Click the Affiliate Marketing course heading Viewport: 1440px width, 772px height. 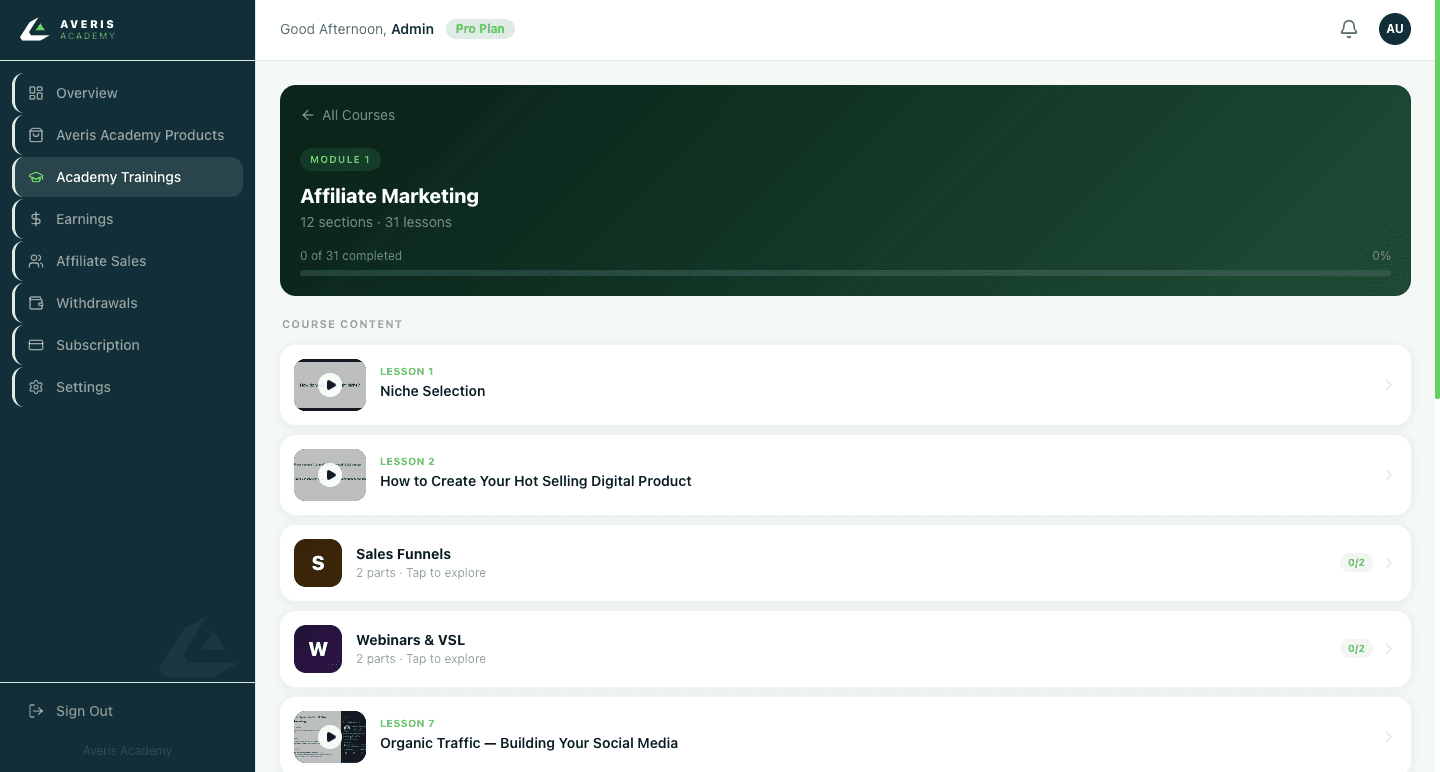(389, 196)
